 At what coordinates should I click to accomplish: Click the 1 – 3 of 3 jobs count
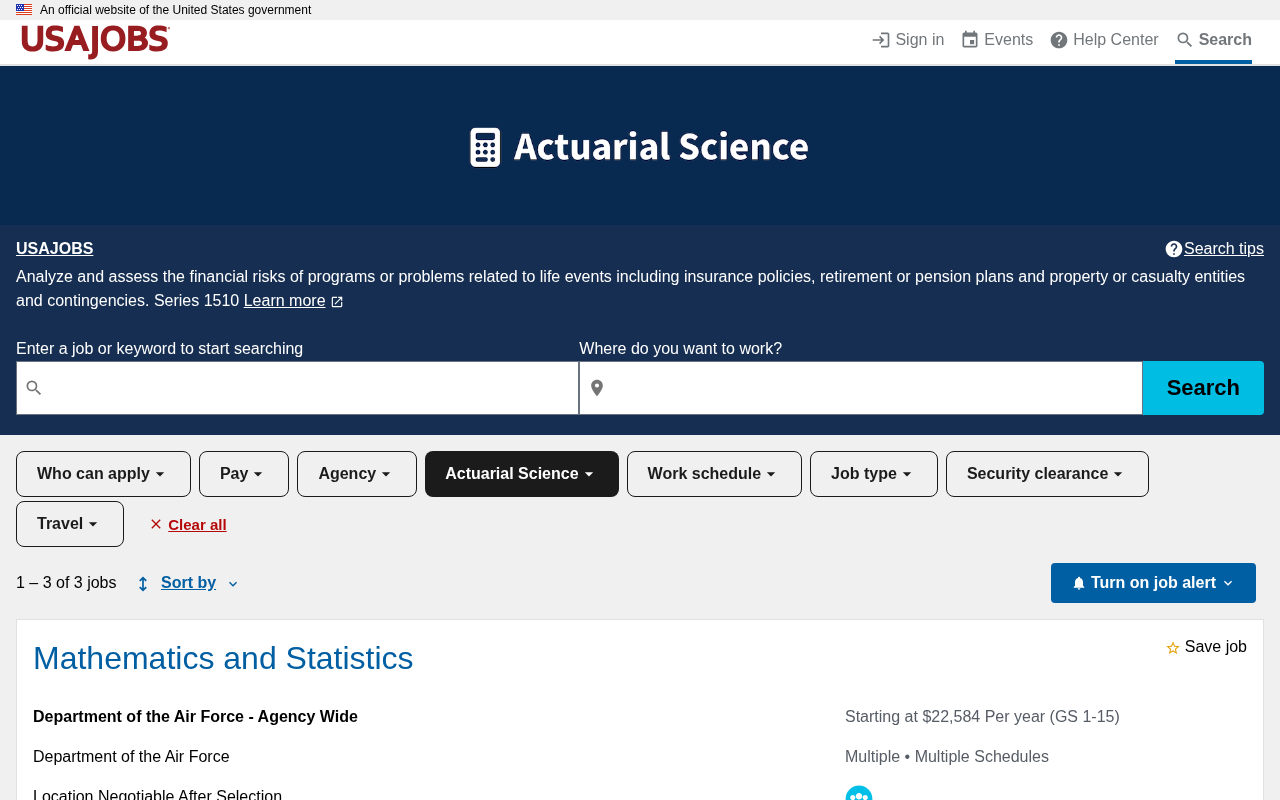click(66, 583)
